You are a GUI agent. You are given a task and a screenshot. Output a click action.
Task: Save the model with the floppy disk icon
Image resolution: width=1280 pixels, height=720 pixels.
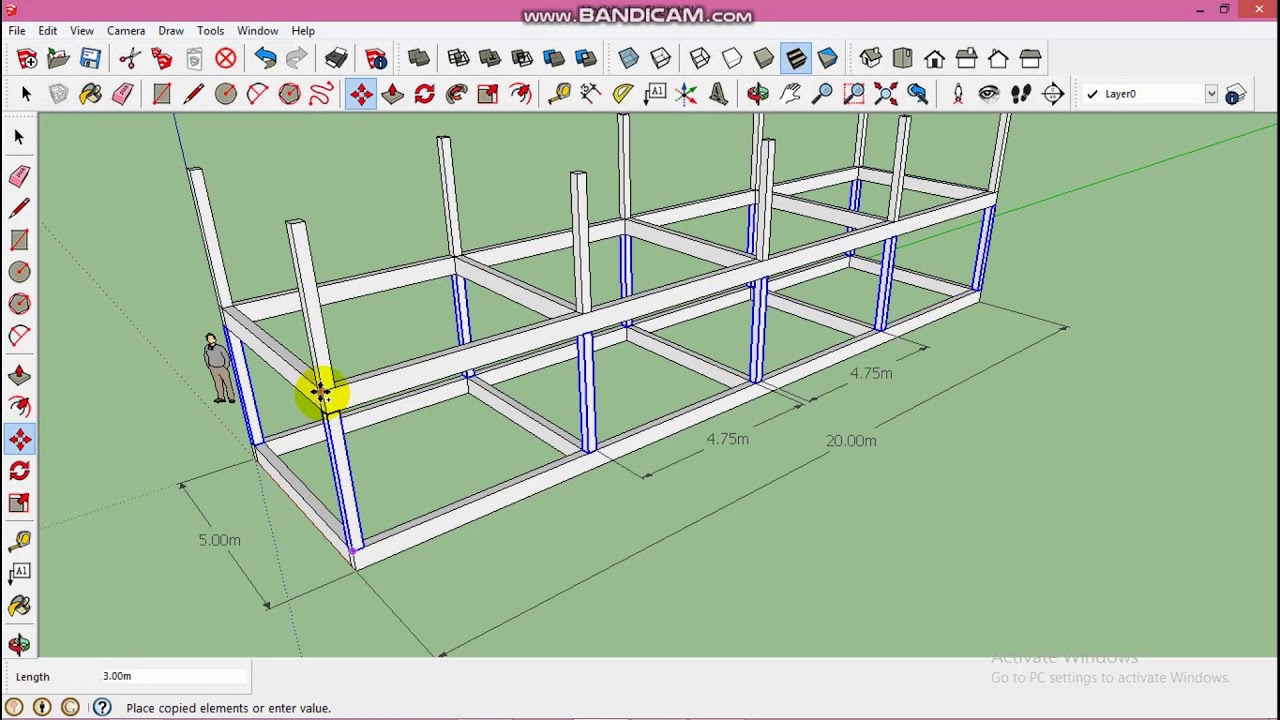click(x=91, y=58)
